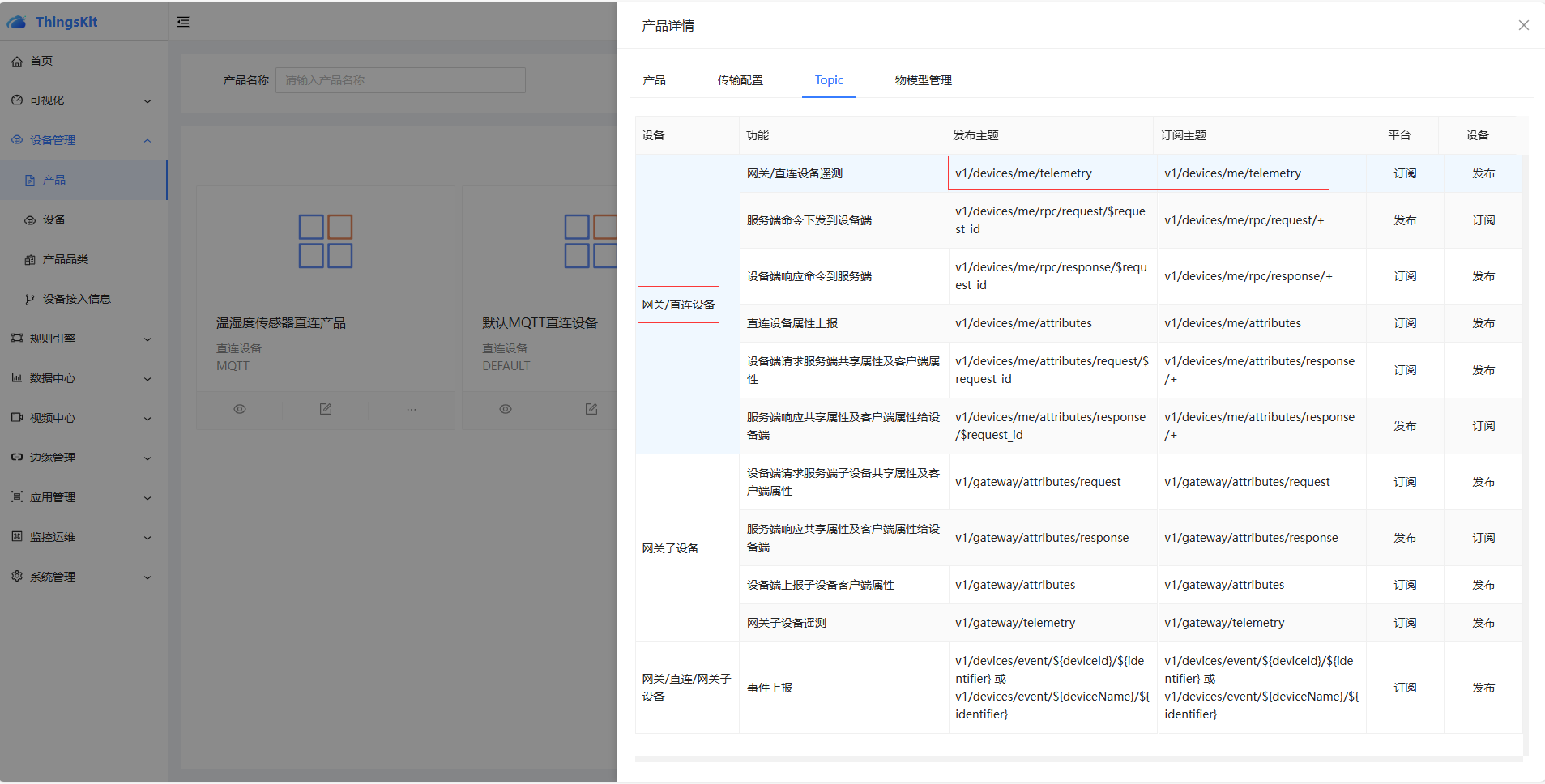Click the edit icon on 温湿度传感器直连产品 card
Screen dimensions: 1545x784
point(326,409)
